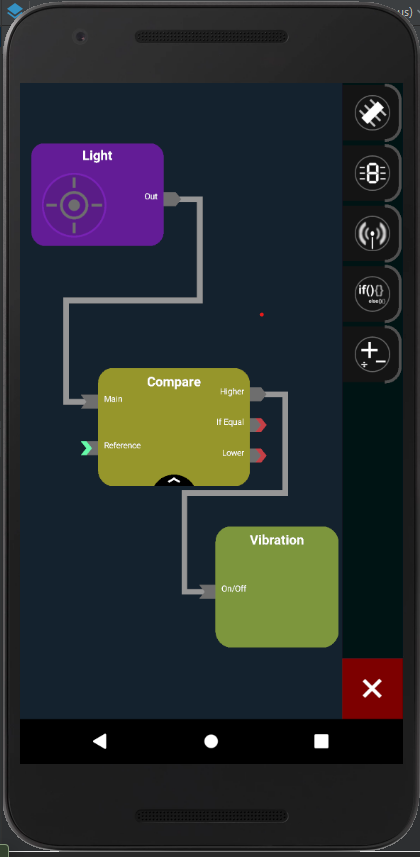Click the Lower label in Compare
Screen dimensions: 420x857
point(233,453)
